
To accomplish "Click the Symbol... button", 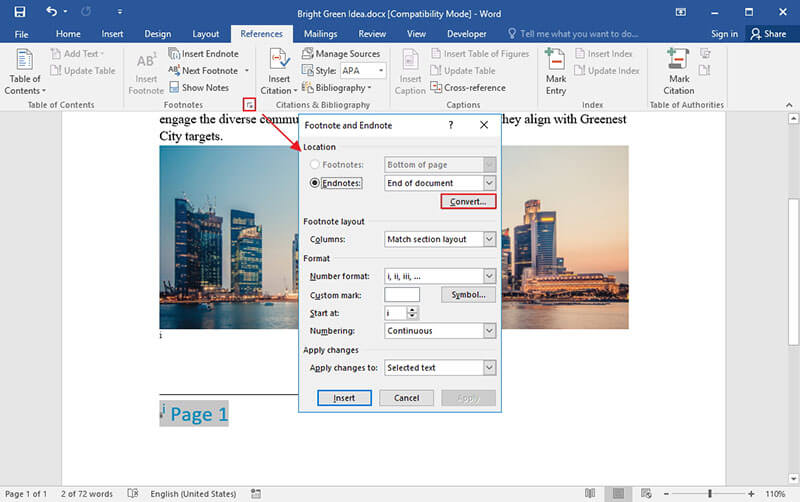I will click(x=468, y=295).
